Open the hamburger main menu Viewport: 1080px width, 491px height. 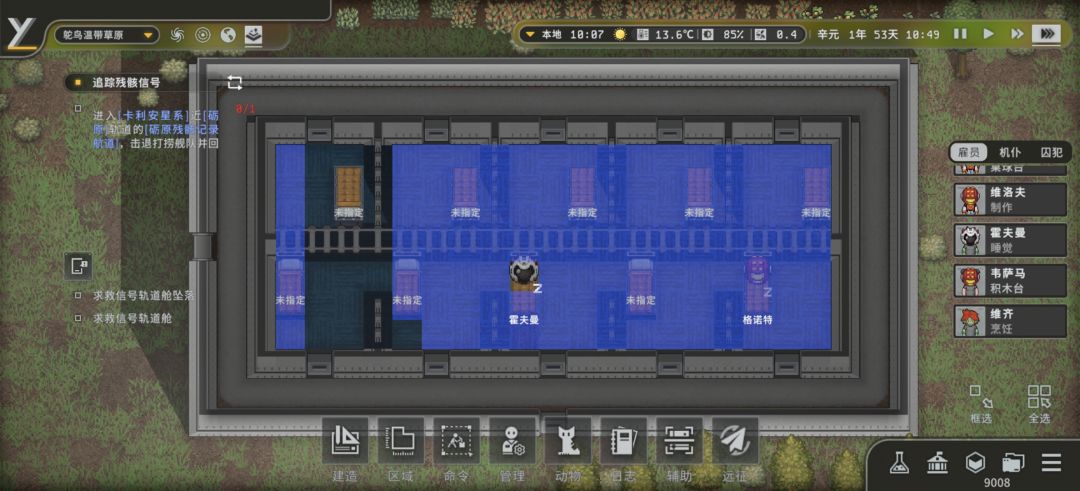[1052, 463]
